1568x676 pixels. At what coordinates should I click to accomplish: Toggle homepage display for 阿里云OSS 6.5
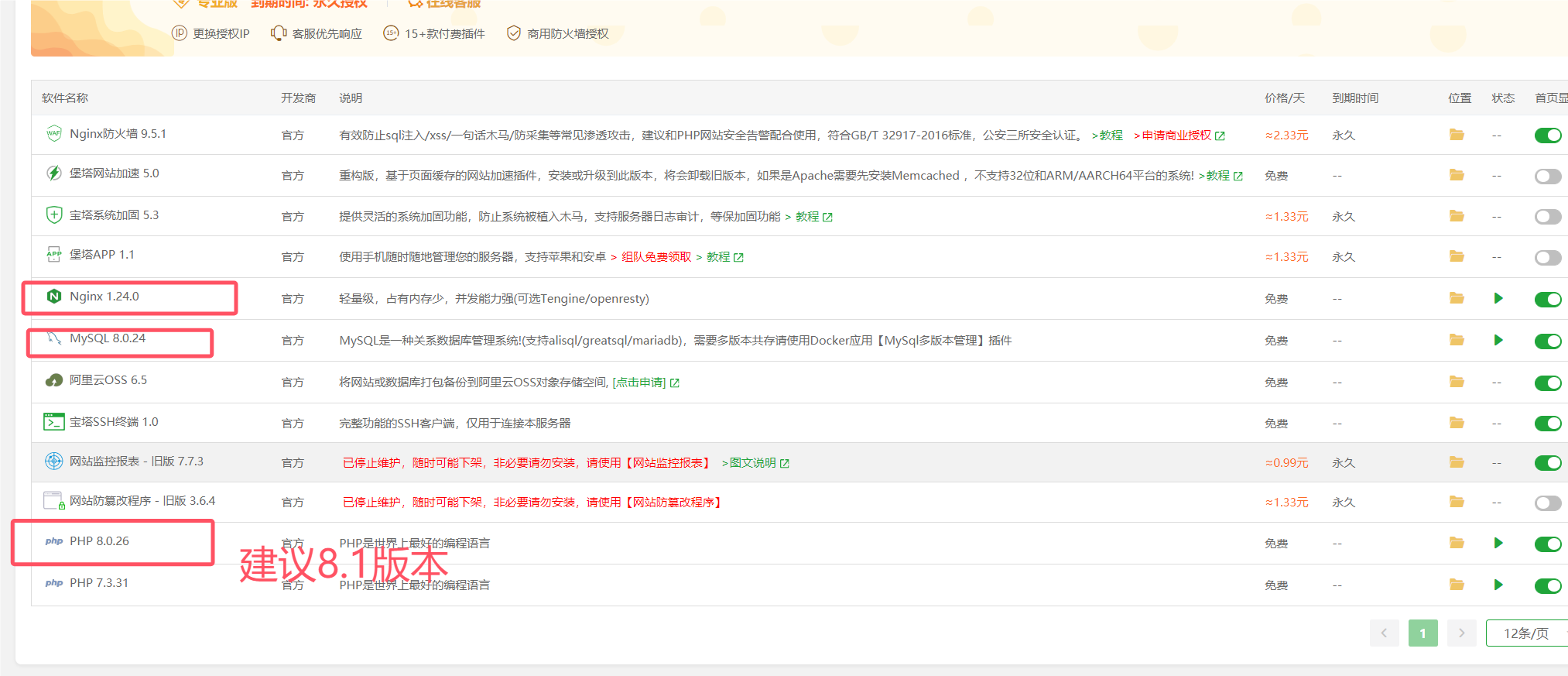coord(1548,383)
